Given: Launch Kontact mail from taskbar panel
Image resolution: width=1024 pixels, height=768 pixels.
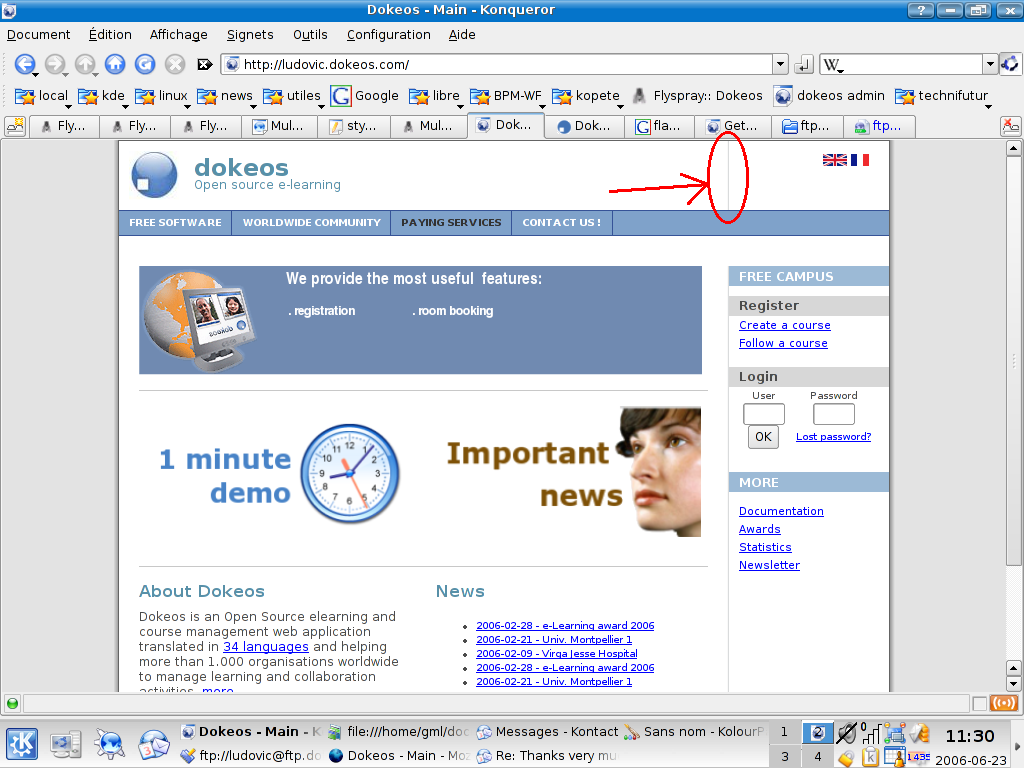Looking at the screenshot, I should pos(153,744).
